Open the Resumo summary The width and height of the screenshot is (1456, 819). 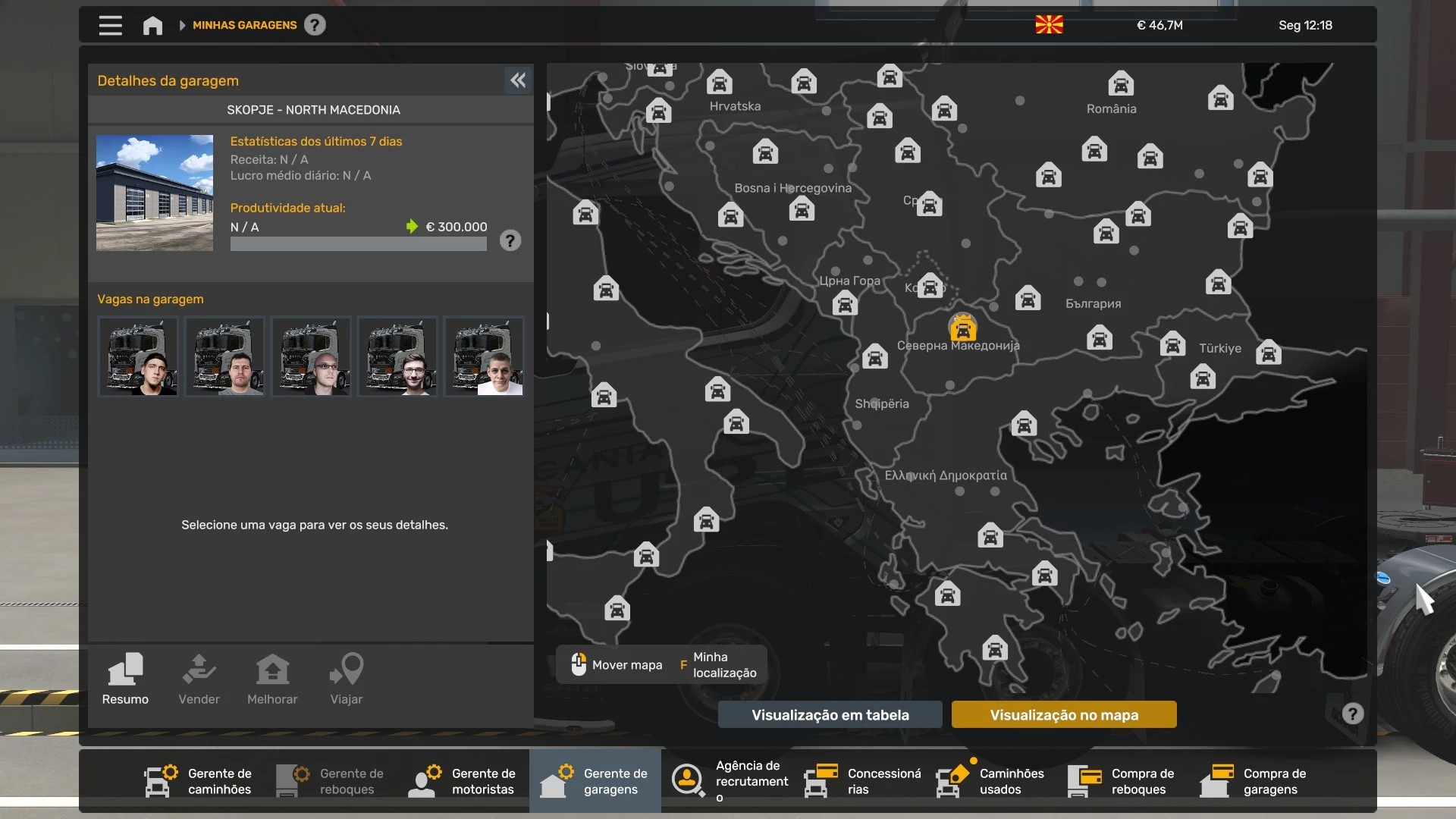coord(125,679)
